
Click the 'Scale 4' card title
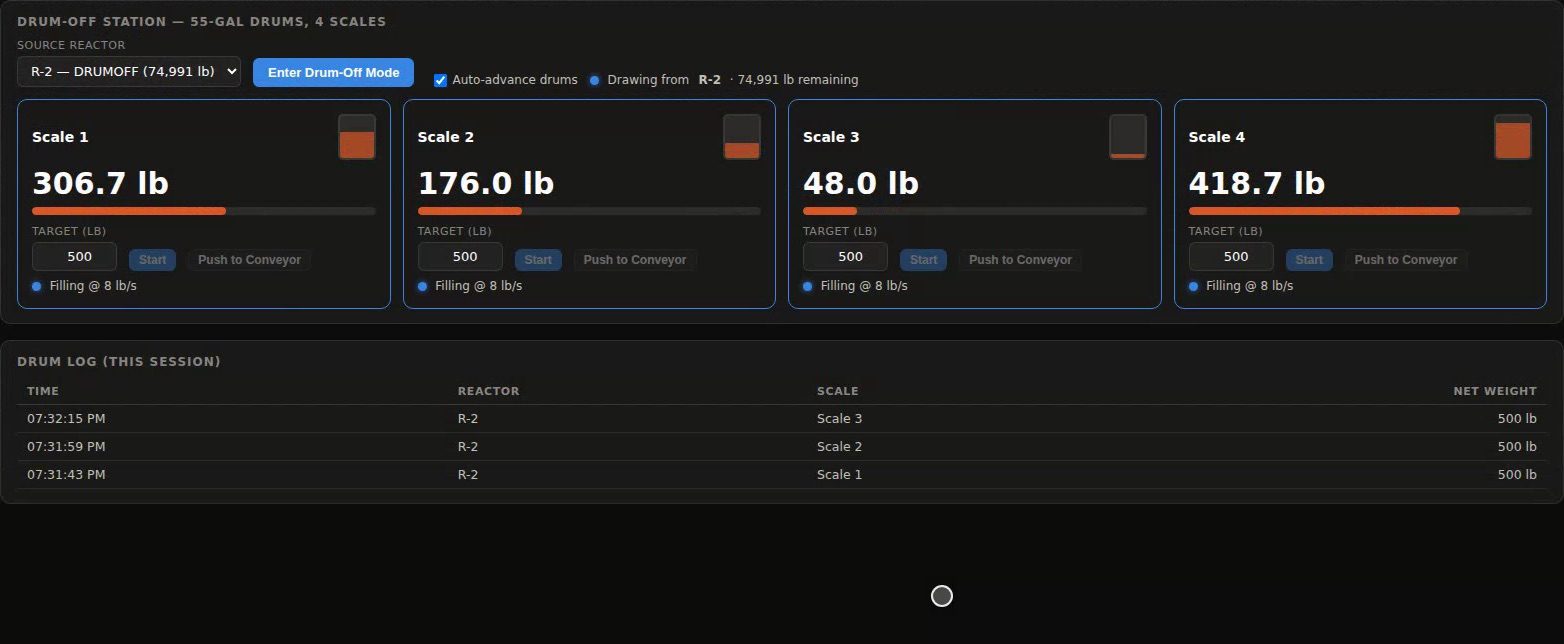[x=1217, y=137]
